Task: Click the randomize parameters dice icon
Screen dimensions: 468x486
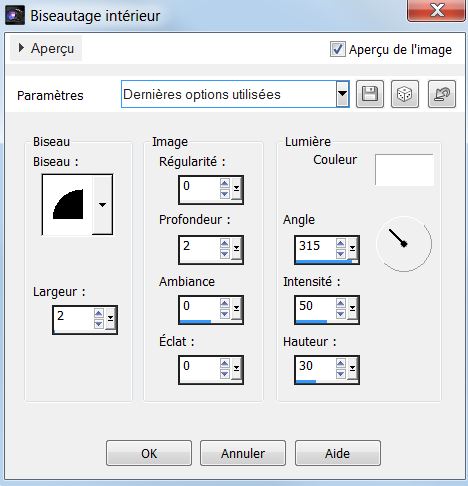Action: pos(405,94)
